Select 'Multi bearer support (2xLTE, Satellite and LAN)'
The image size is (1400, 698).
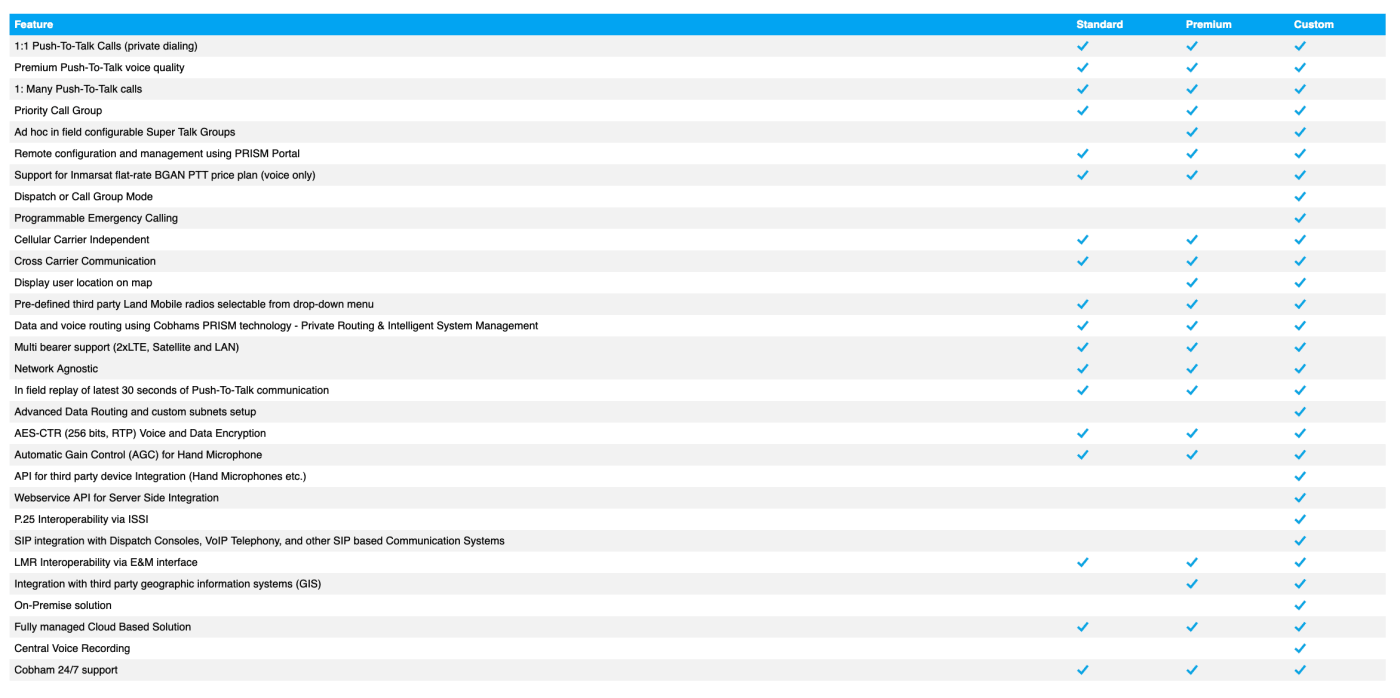(x=127, y=347)
